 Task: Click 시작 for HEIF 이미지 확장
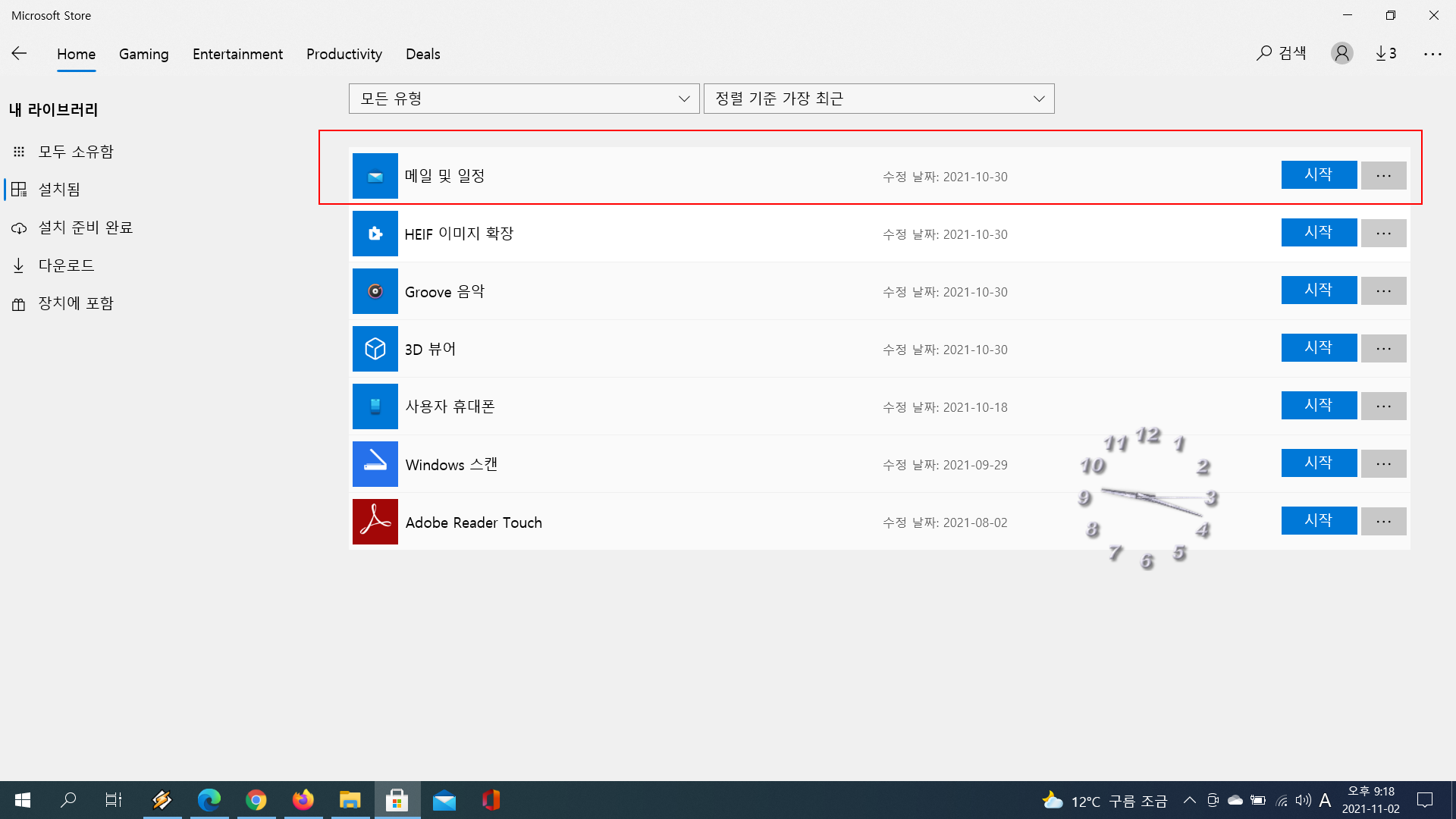pos(1319,232)
